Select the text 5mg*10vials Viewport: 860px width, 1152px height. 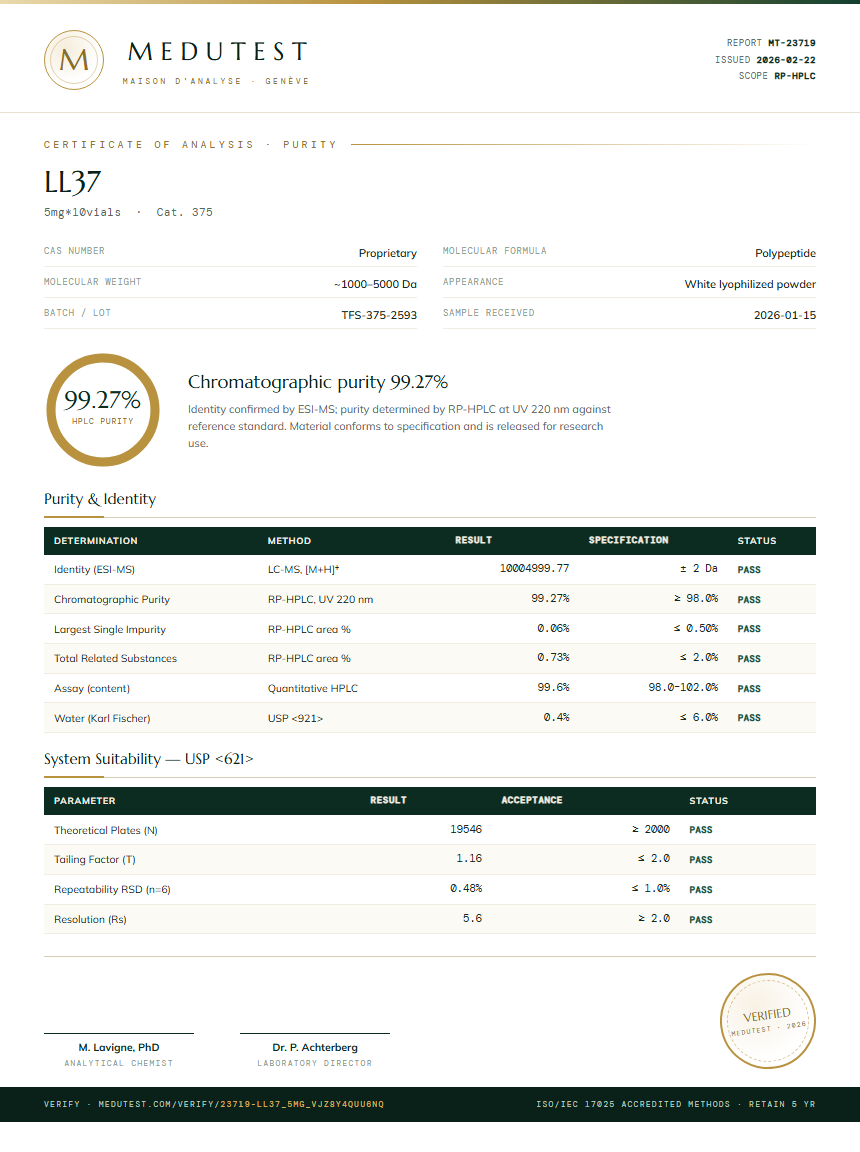click(82, 212)
